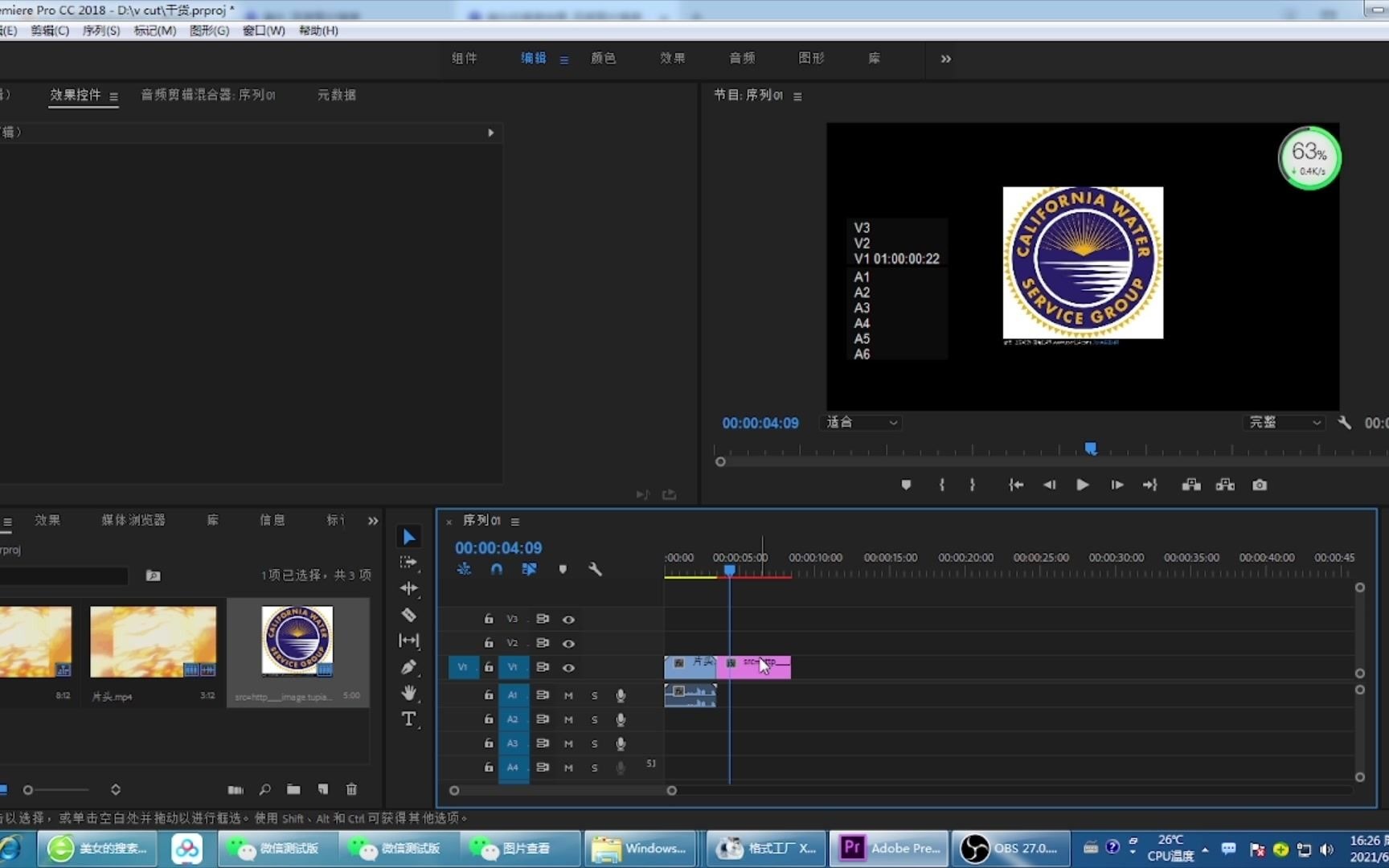
Task: Click the timeline add marker icon
Action: pos(563,569)
